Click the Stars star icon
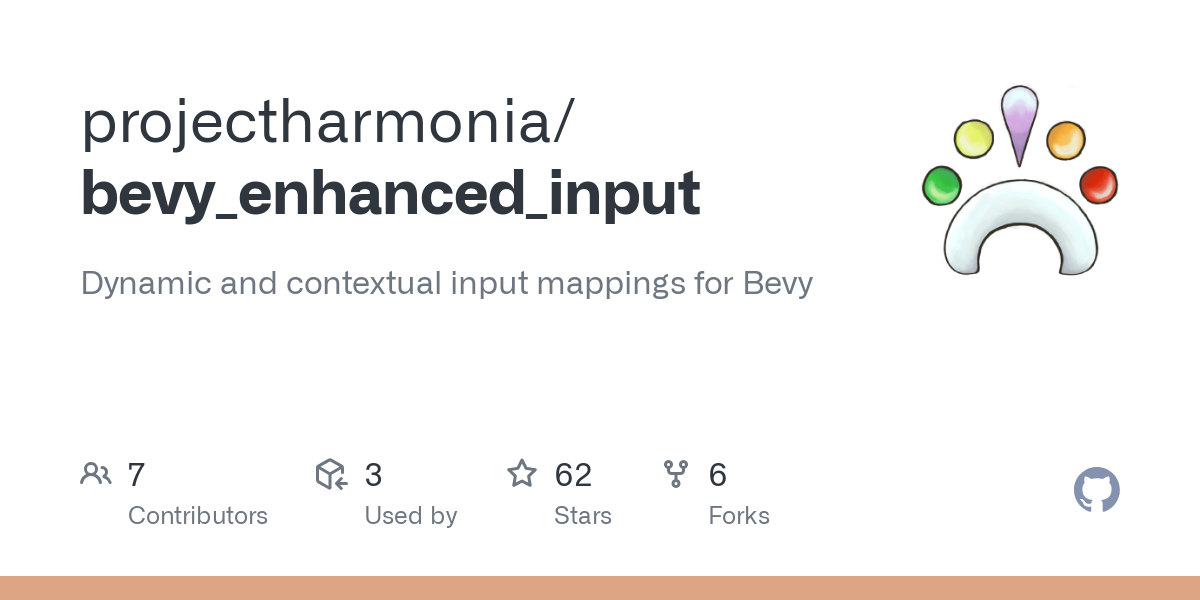The width and height of the screenshot is (1200, 600). click(522, 474)
